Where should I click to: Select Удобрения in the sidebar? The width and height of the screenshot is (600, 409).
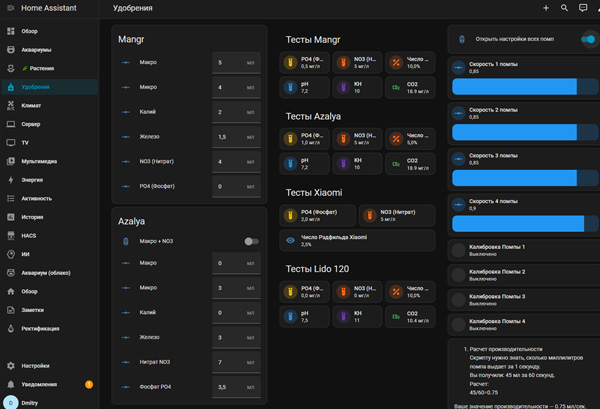[50, 87]
